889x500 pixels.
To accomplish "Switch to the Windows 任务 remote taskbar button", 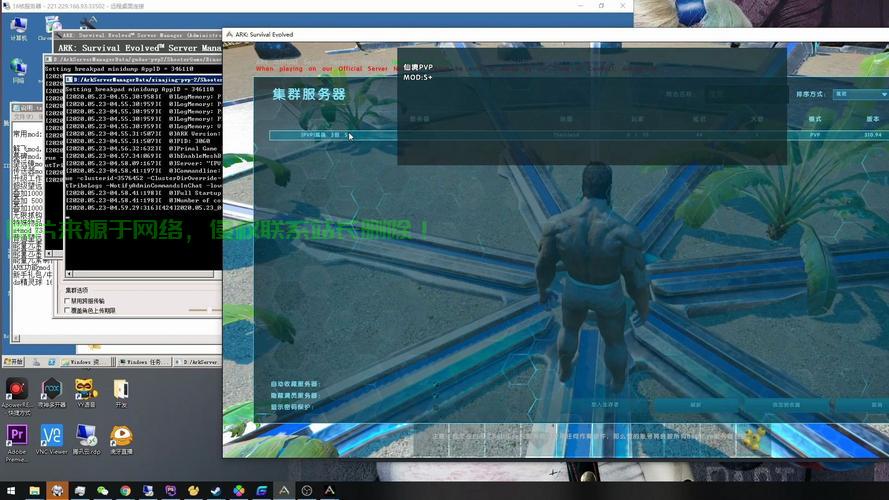I will click(x=144, y=362).
